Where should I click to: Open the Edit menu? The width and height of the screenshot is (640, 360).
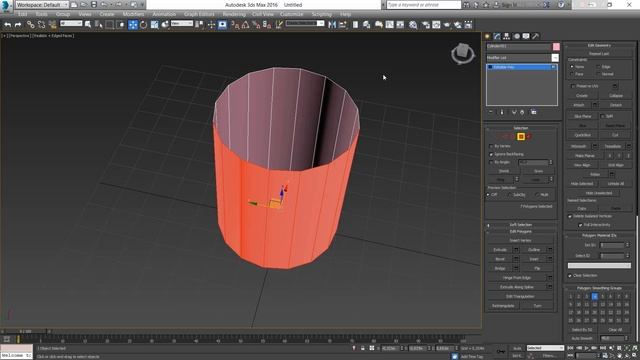[23, 14]
